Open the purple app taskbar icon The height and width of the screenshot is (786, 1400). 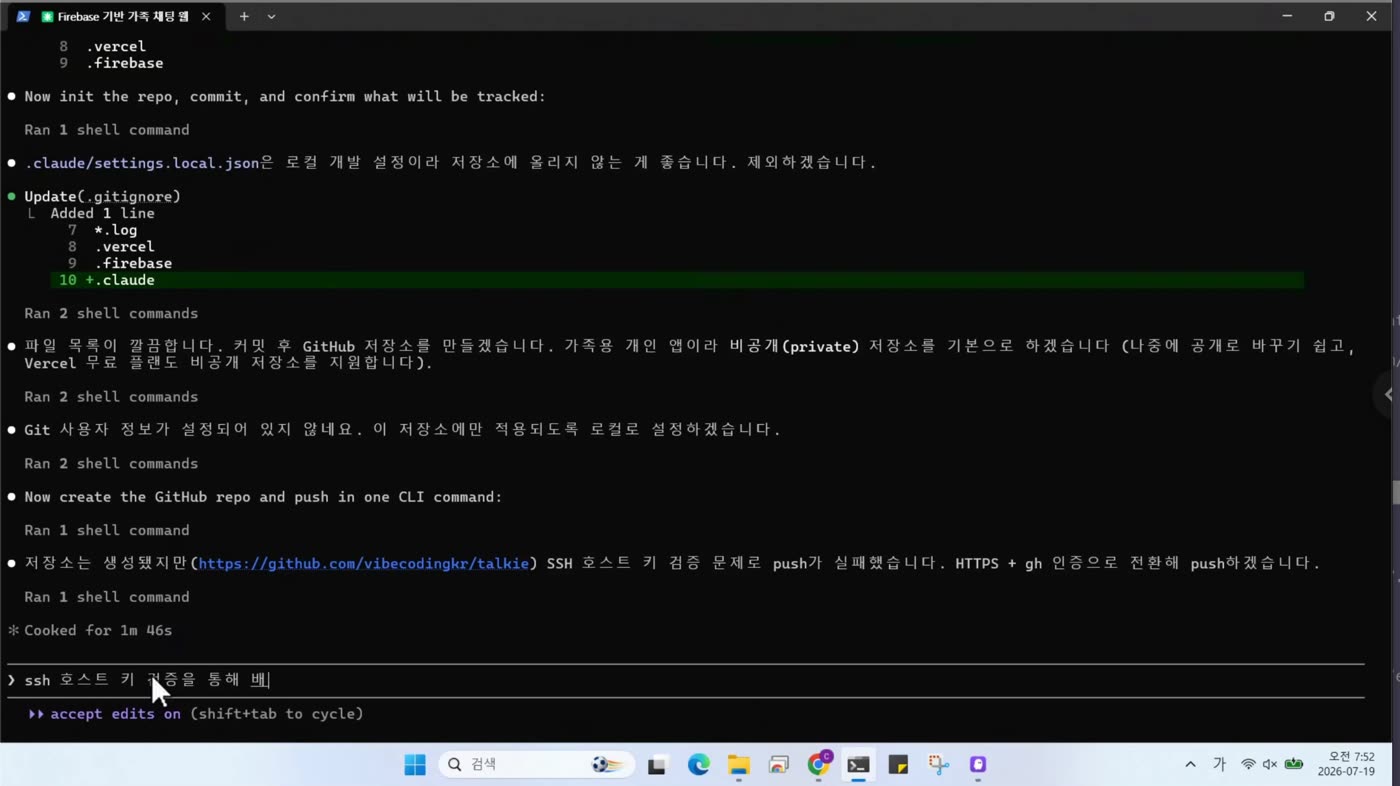(978, 765)
